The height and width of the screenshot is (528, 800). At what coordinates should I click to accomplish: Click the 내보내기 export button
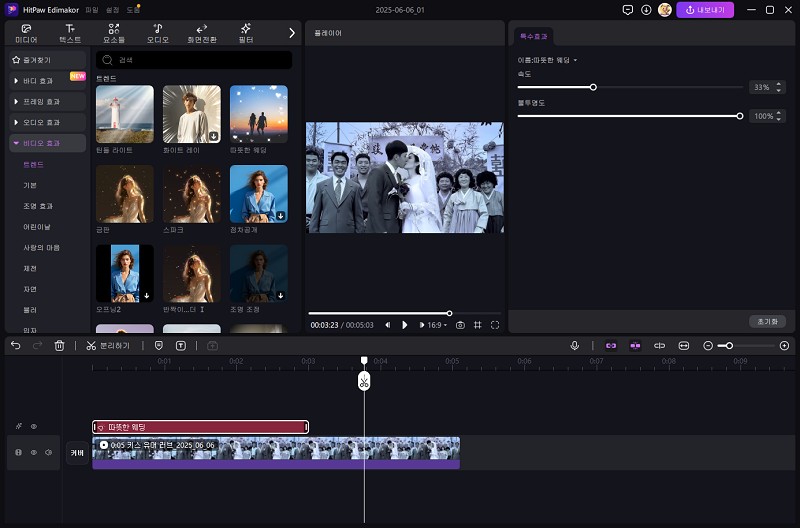point(705,10)
